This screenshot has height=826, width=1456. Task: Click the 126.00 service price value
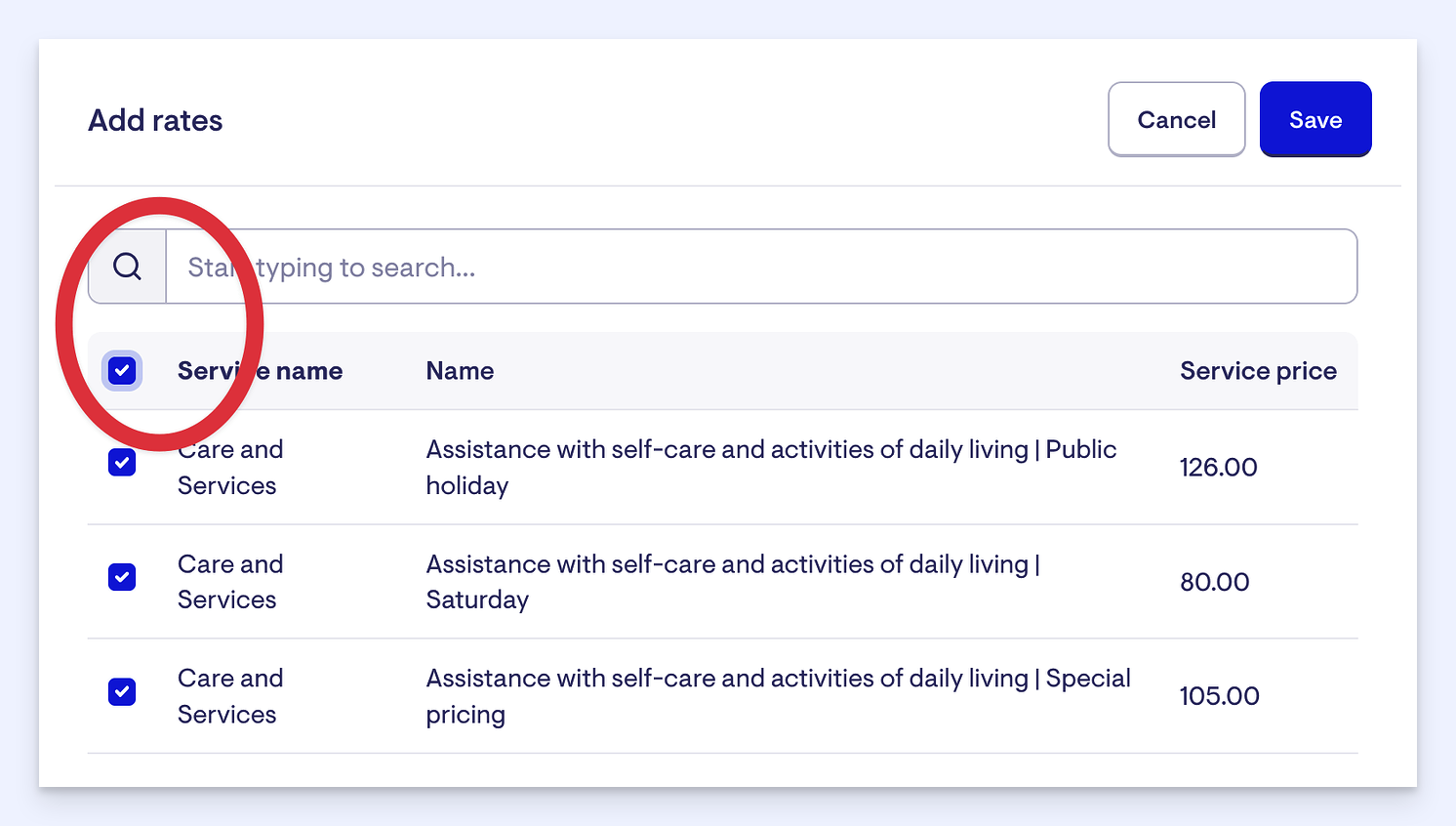coord(1218,468)
